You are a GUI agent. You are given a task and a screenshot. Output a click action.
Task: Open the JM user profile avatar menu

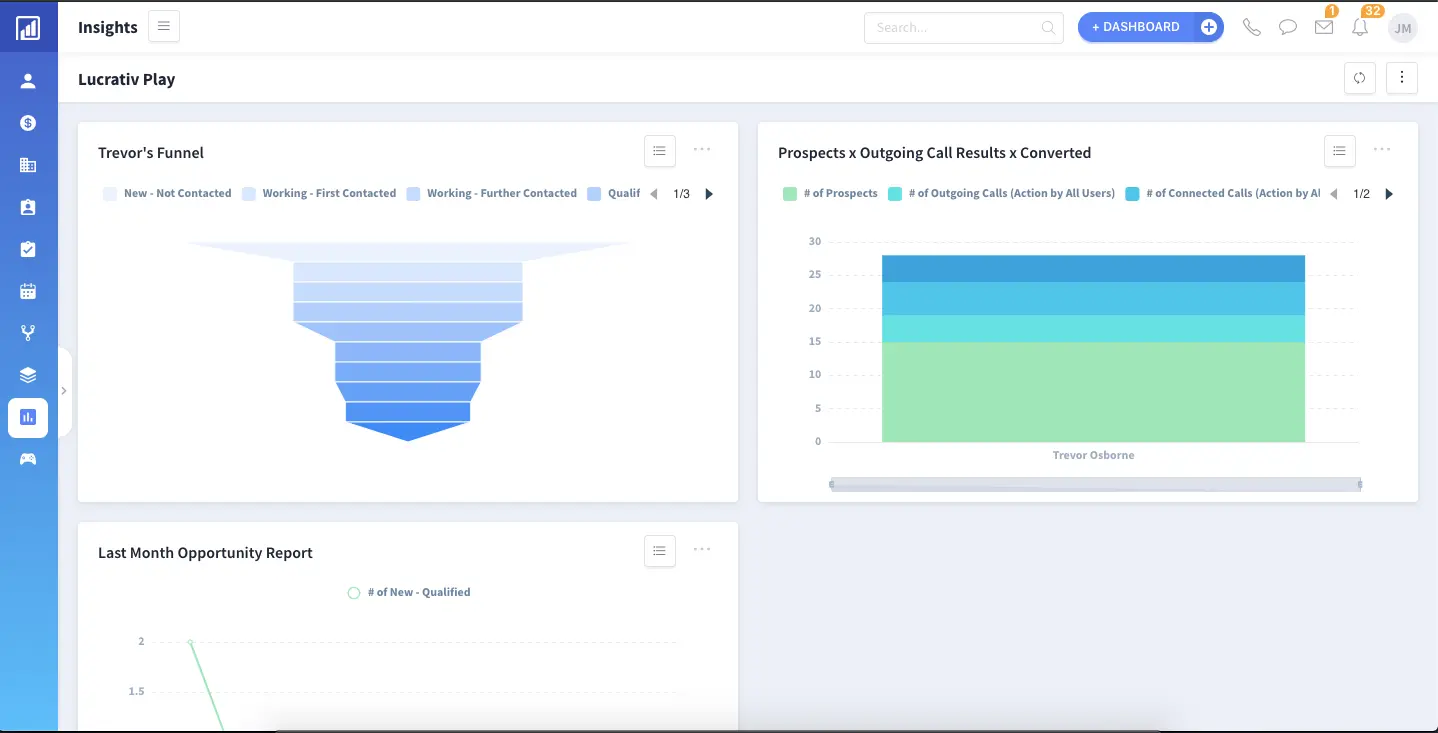click(x=1403, y=28)
